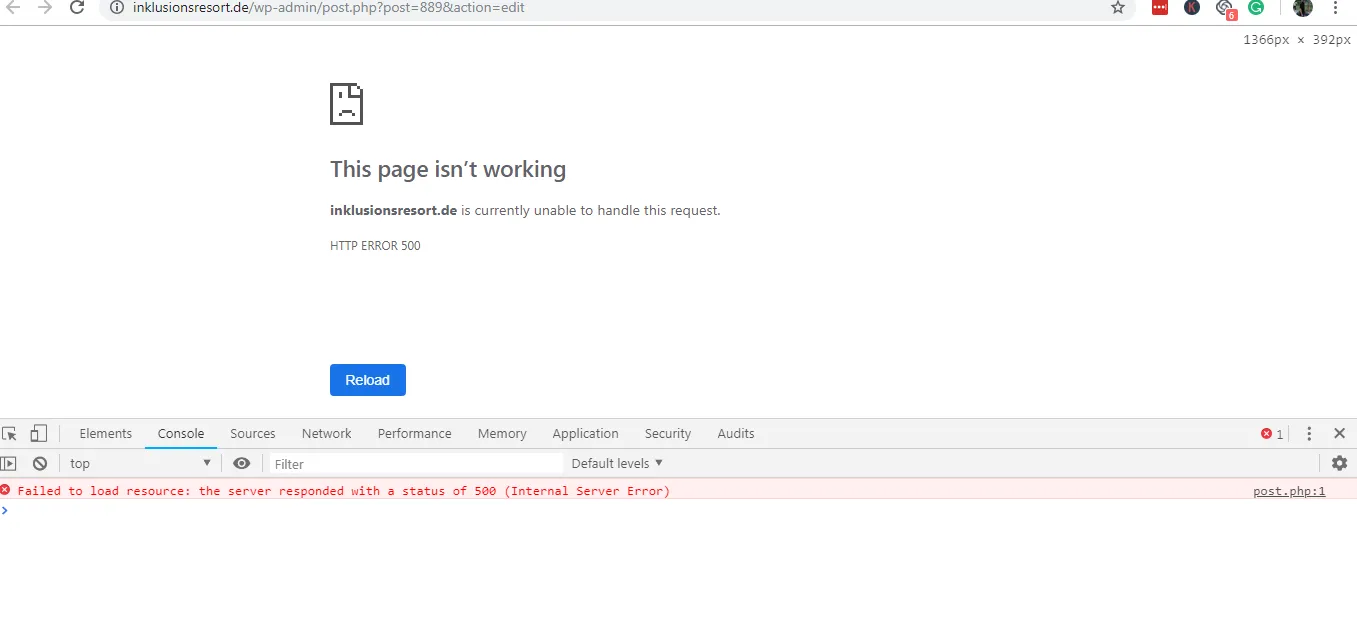The image size is (1357, 623).
Task: Open DevTools customize three-dot menu
Action: click(1309, 434)
